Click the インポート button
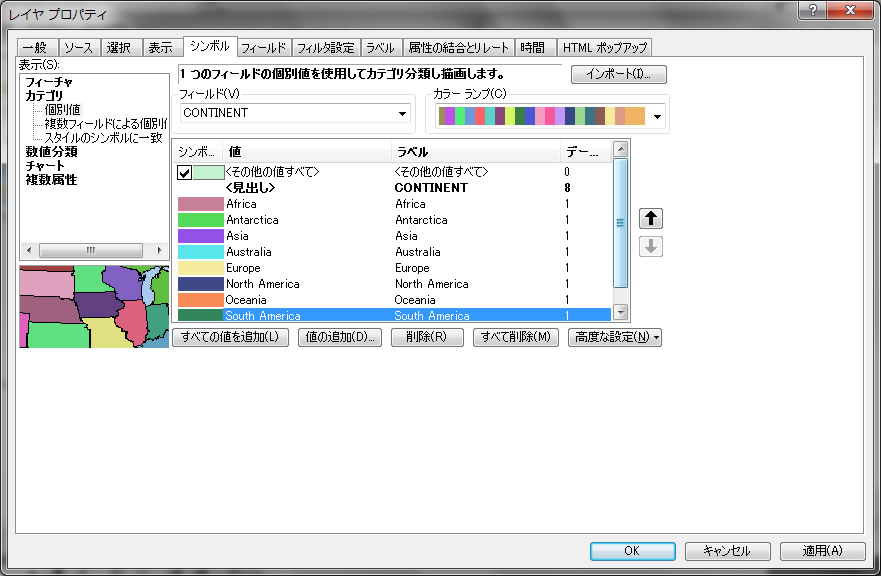Image resolution: width=881 pixels, height=576 pixels. (618, 75)
